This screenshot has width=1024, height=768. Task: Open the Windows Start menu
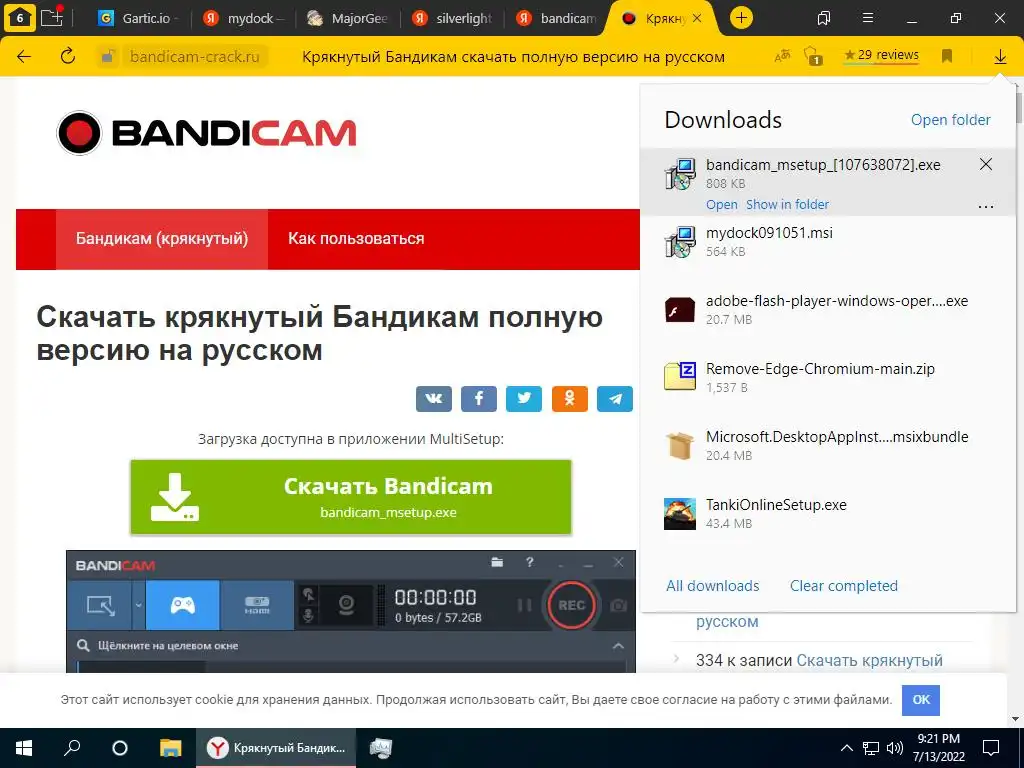pos(24,748)
